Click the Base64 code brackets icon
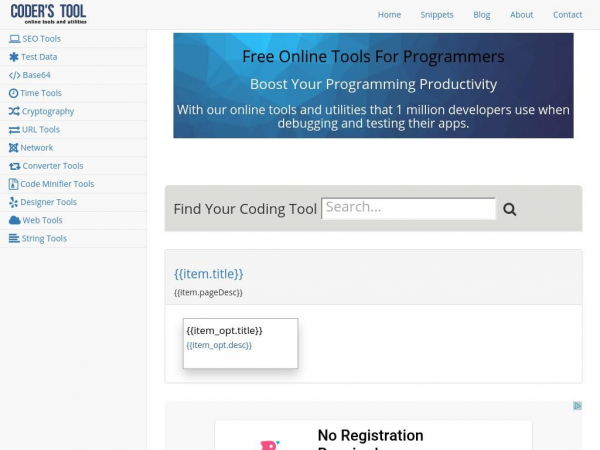The height and width of the screenshot is (450, 600). 15,75
